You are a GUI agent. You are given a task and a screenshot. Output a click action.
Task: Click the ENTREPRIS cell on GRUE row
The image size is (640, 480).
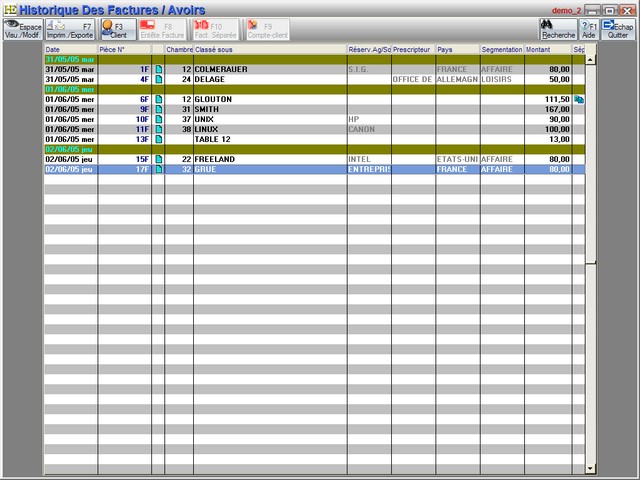click(x=369, y=169)
